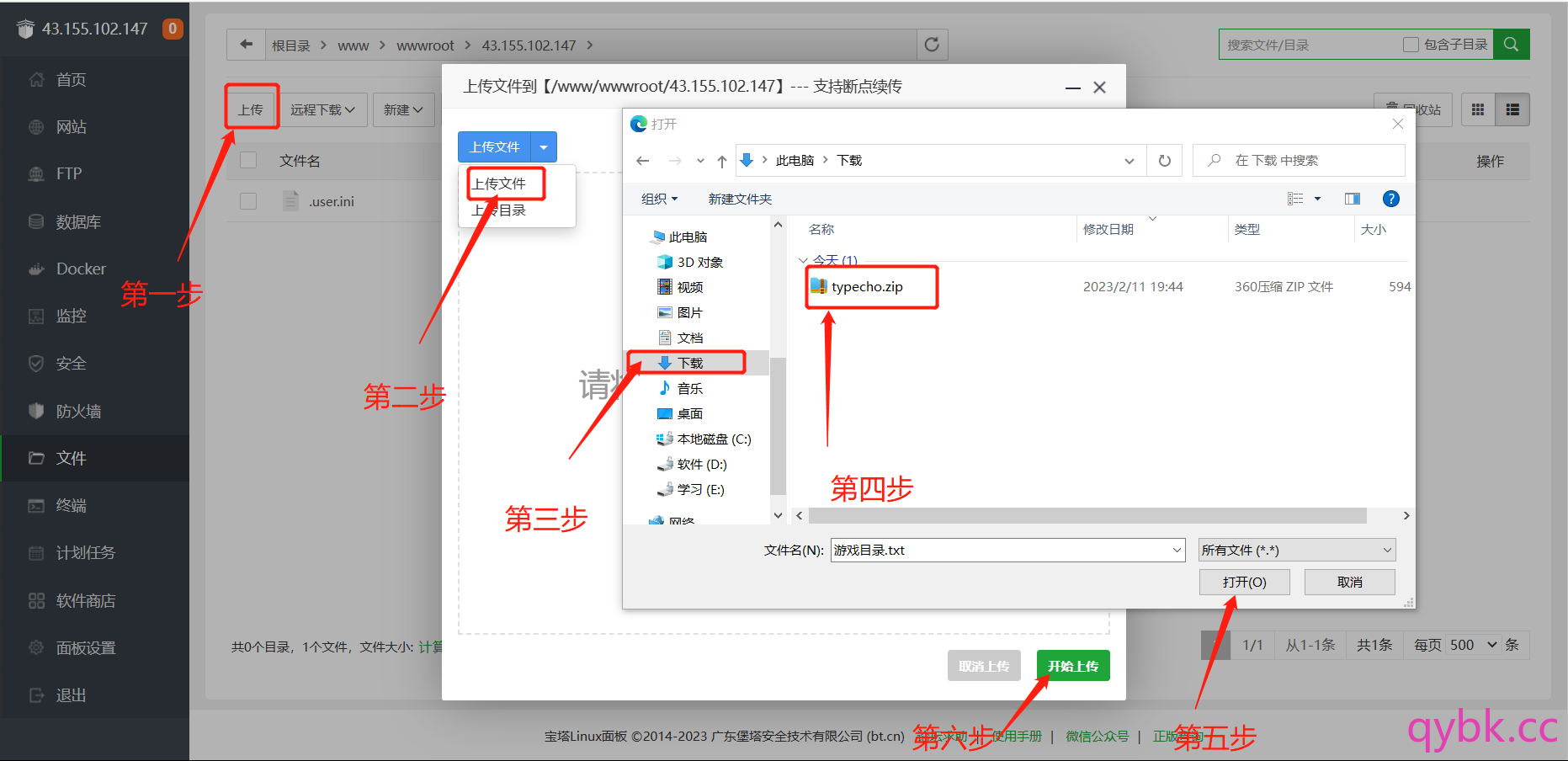Check the box for .user.ini

click(x=248, y=201)
